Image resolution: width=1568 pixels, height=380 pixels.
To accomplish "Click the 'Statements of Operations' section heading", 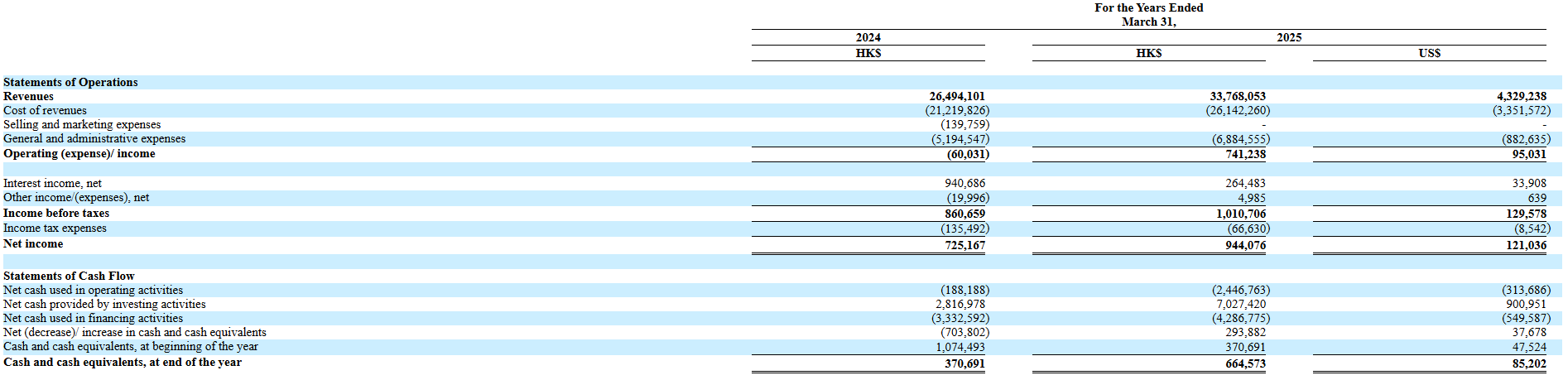I will (70, 82).
